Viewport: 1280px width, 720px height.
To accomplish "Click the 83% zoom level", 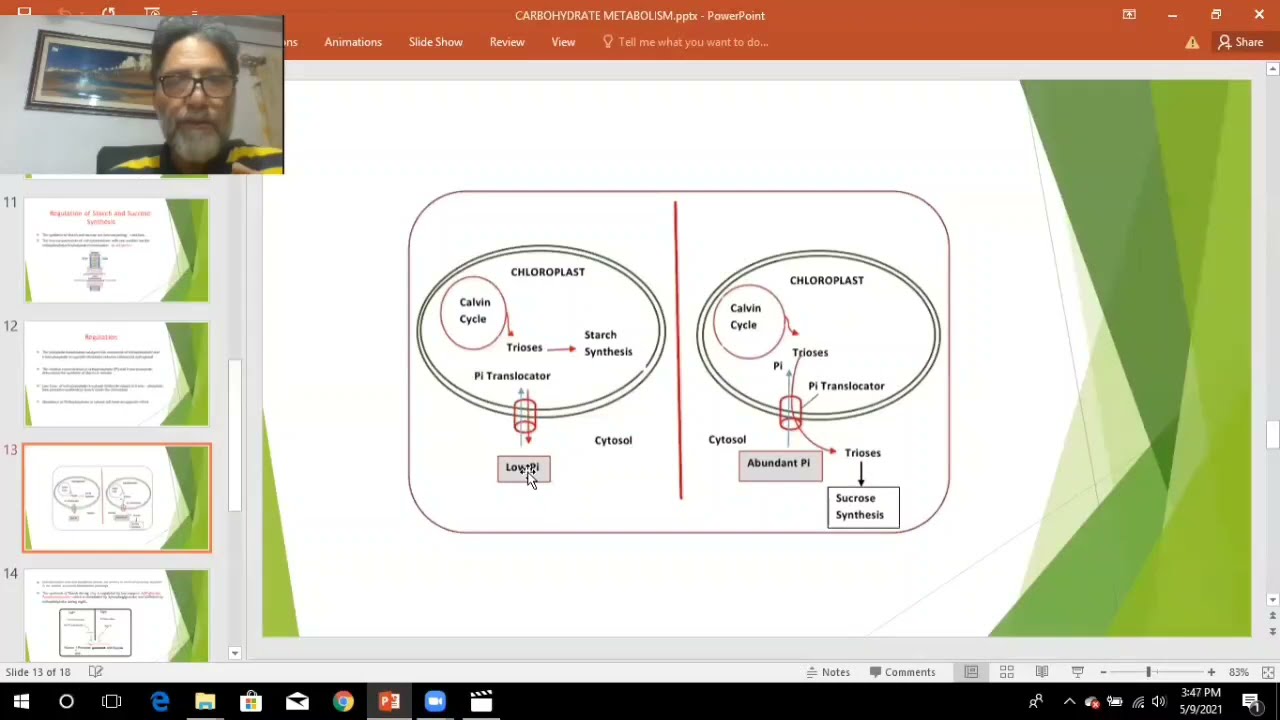I will (x=1238, y=672).
